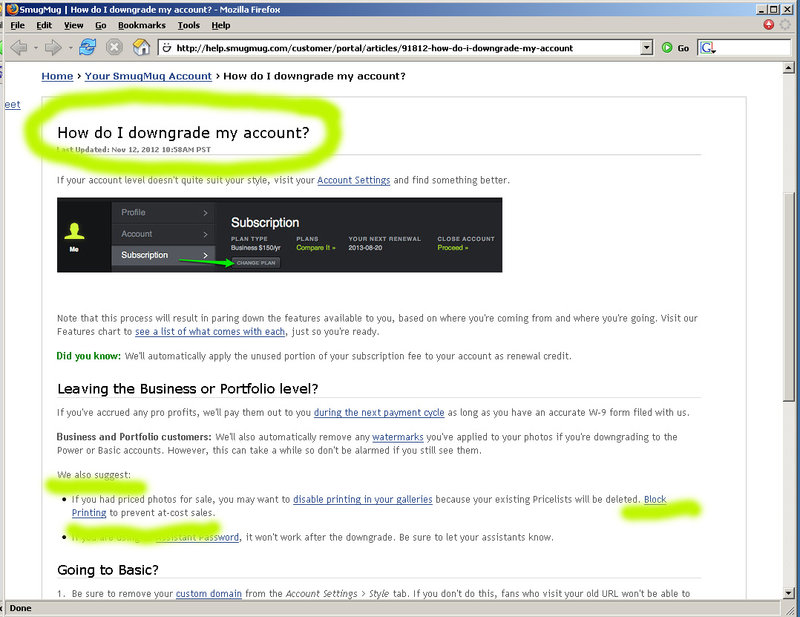Open the Assistant Password link
Viewport: 800px width, 617px height.
click(x=197, y=537)
